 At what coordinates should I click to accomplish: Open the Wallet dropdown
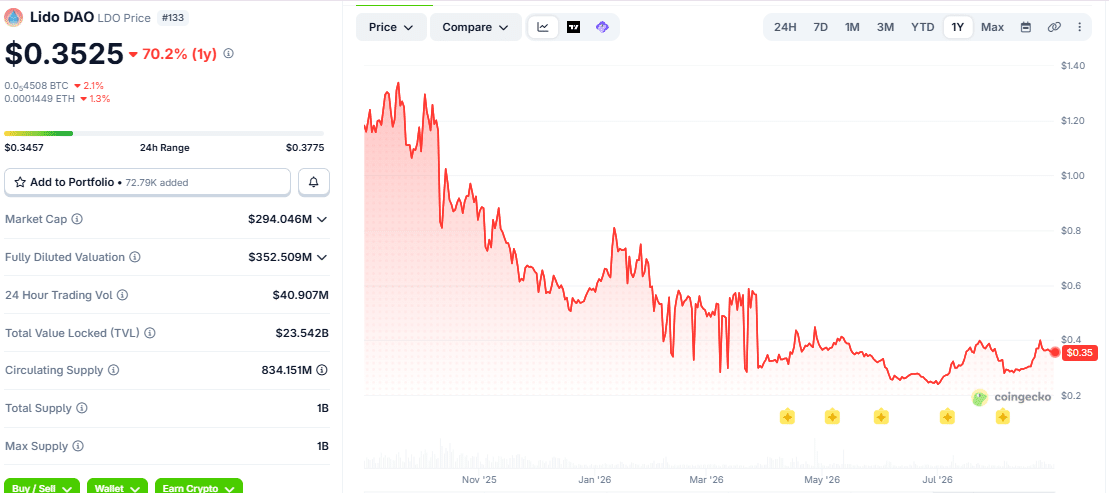[117, 487]
